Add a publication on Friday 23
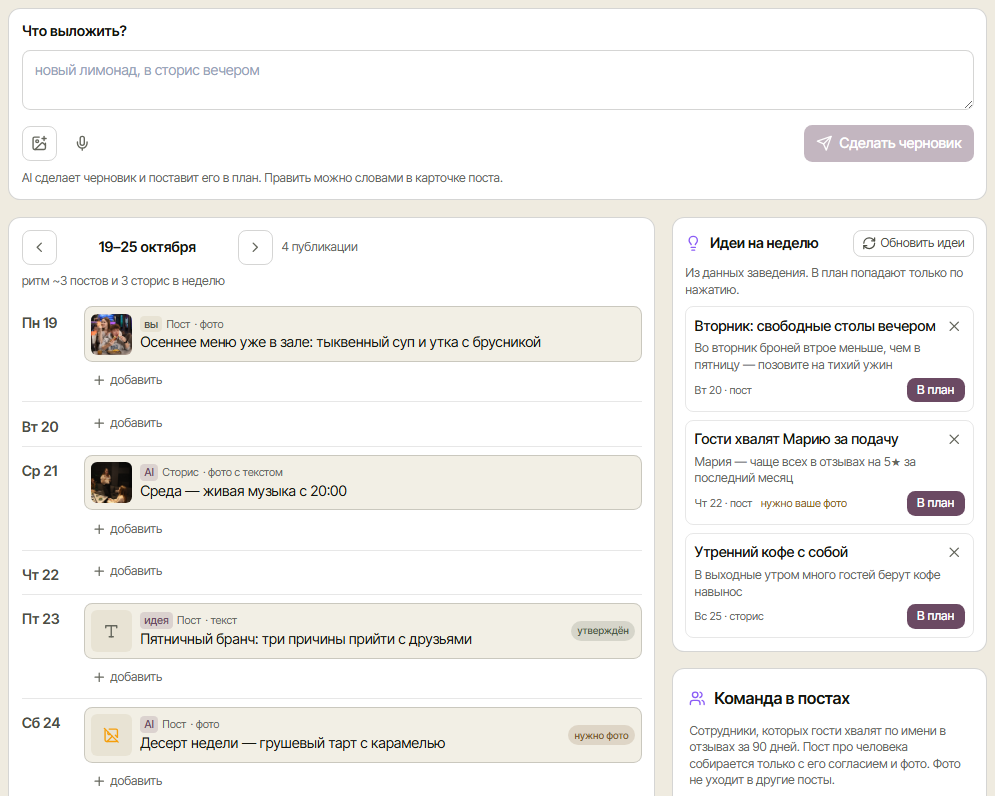This screenshot has width=995, height=796. pos(128,677)
